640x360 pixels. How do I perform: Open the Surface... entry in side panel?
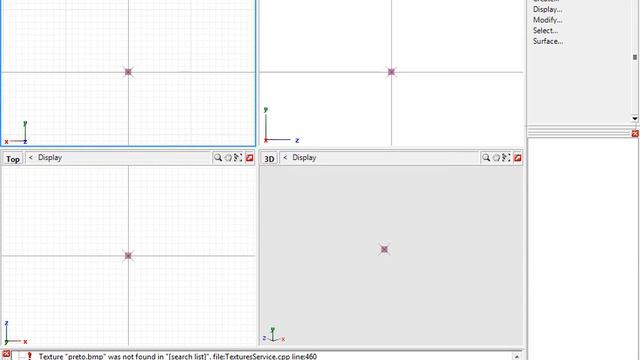pos(548,41)
